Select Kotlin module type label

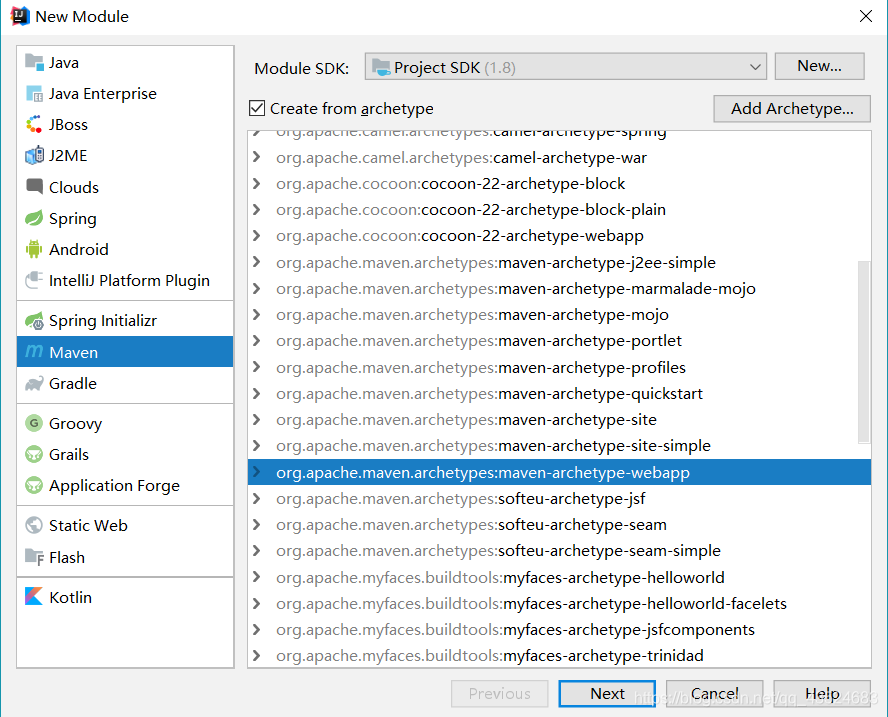point(70,597)
